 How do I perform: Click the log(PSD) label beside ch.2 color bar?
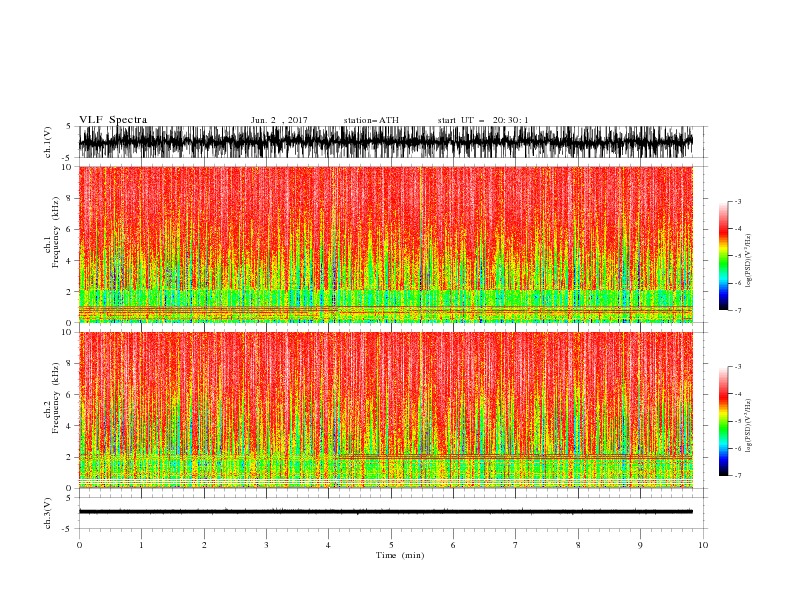pos(749,425)
